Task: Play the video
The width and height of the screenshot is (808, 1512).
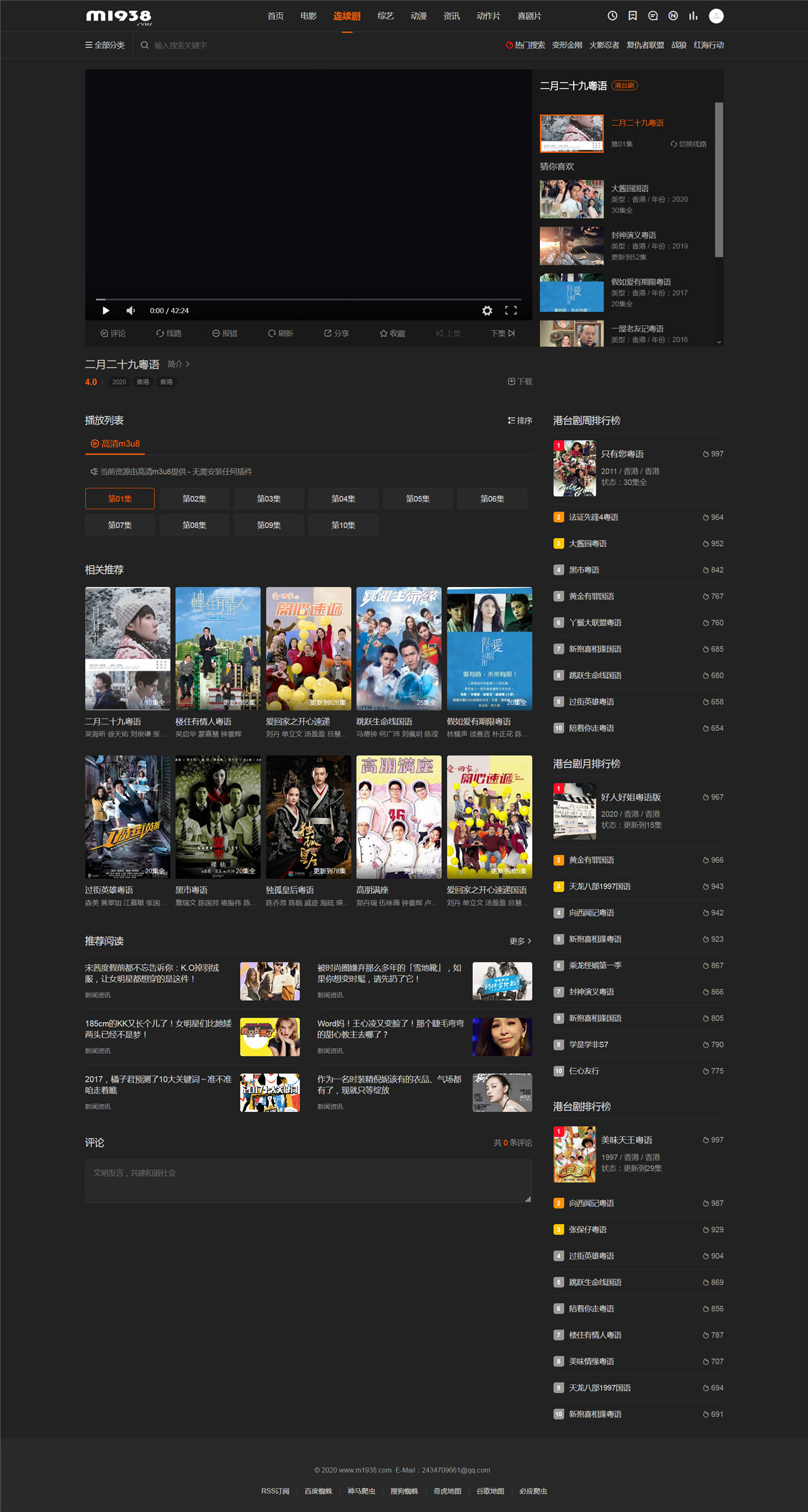Action: click(106, 311)
